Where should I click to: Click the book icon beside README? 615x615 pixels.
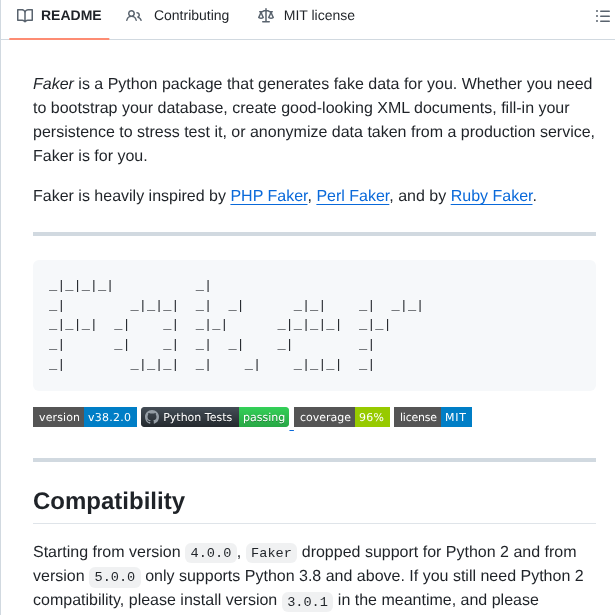coord(25,16)
